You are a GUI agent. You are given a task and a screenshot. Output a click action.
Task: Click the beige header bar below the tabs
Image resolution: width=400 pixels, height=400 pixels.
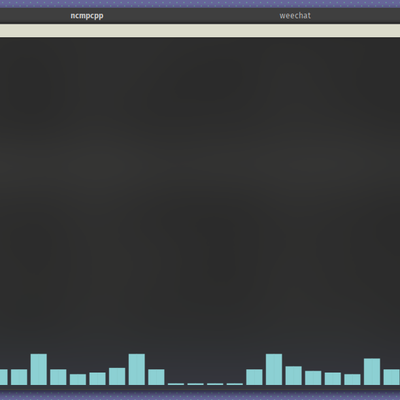click(x=200, y=30)
